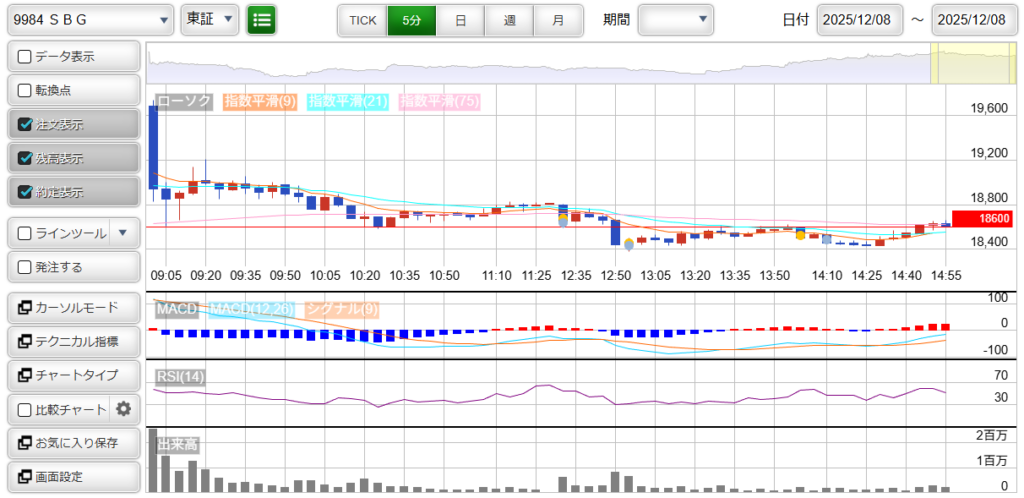
Task: Click the yellow order marker near 12:35
Action: coord(563,218)
